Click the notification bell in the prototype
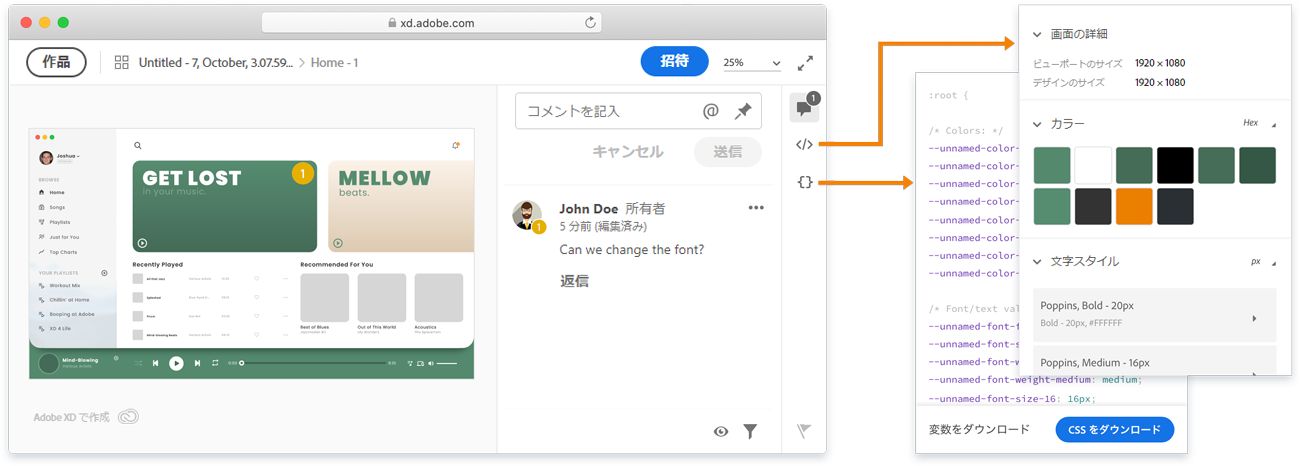Viewport: 1300px width, 466px height. tap(456, 146)
